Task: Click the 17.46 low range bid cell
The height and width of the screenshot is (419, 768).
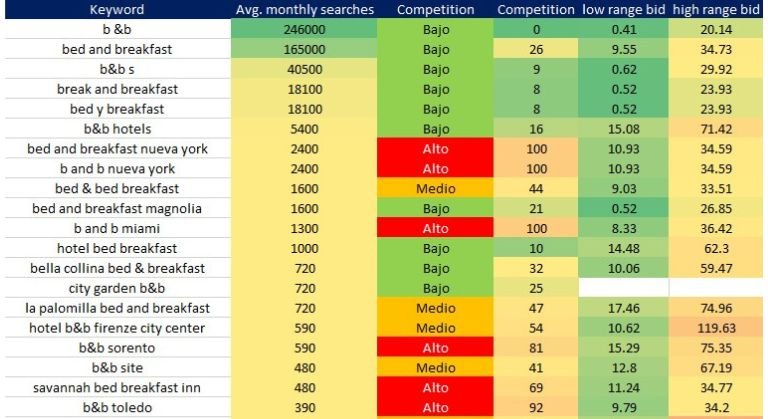Action: click(x=623, y=307)
